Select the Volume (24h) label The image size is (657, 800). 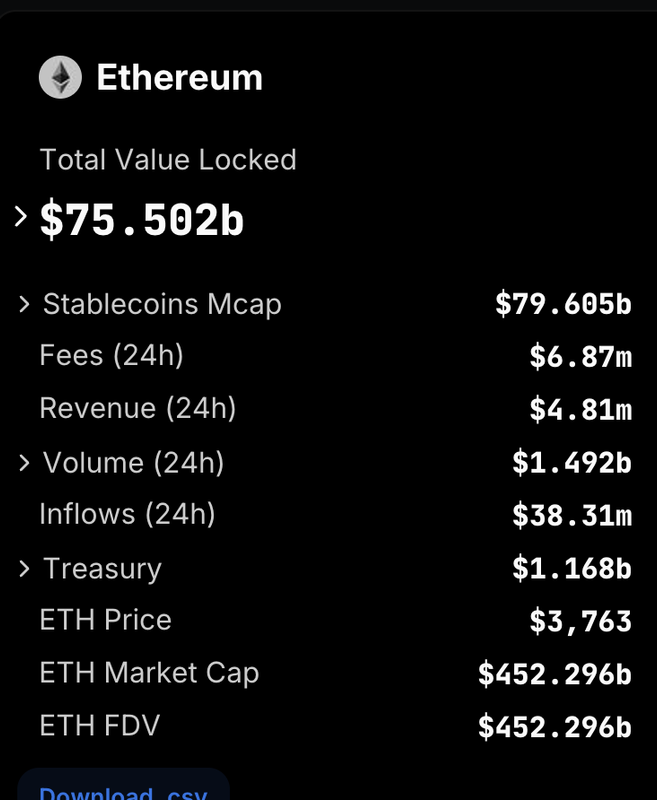click(x=133, y=463)
